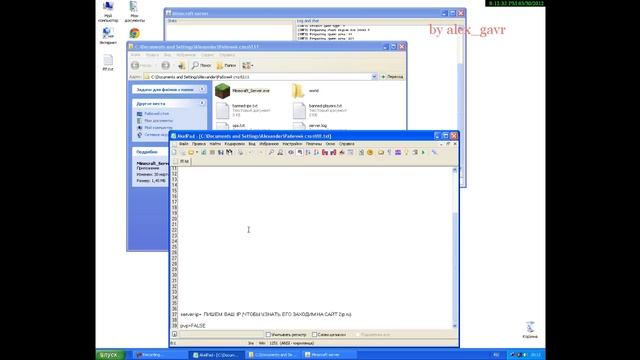
Task: Click the pvp=FALSE line in AkelPad
Action: tap(193, 326)
